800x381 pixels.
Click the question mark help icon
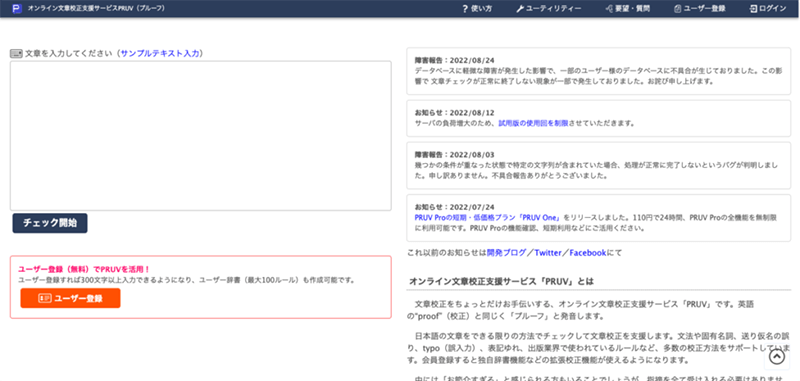(x=465, y=9)
